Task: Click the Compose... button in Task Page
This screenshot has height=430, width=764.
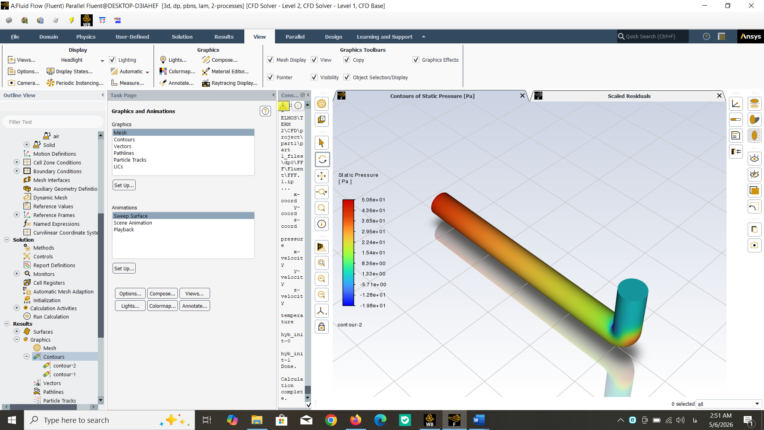Action: click(162, 294)
